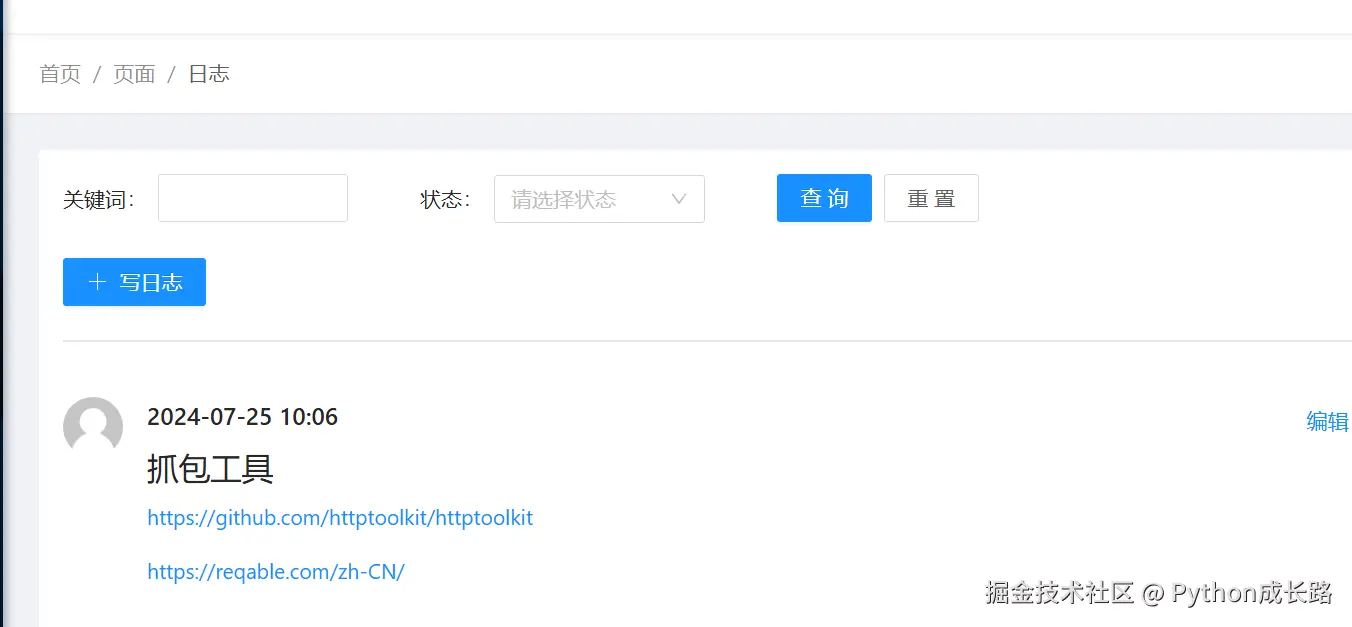Image resolution: width=1352 pixels, height=627 pixels.
Task: Click the blue 查询 search button
Action: (824, 198)
